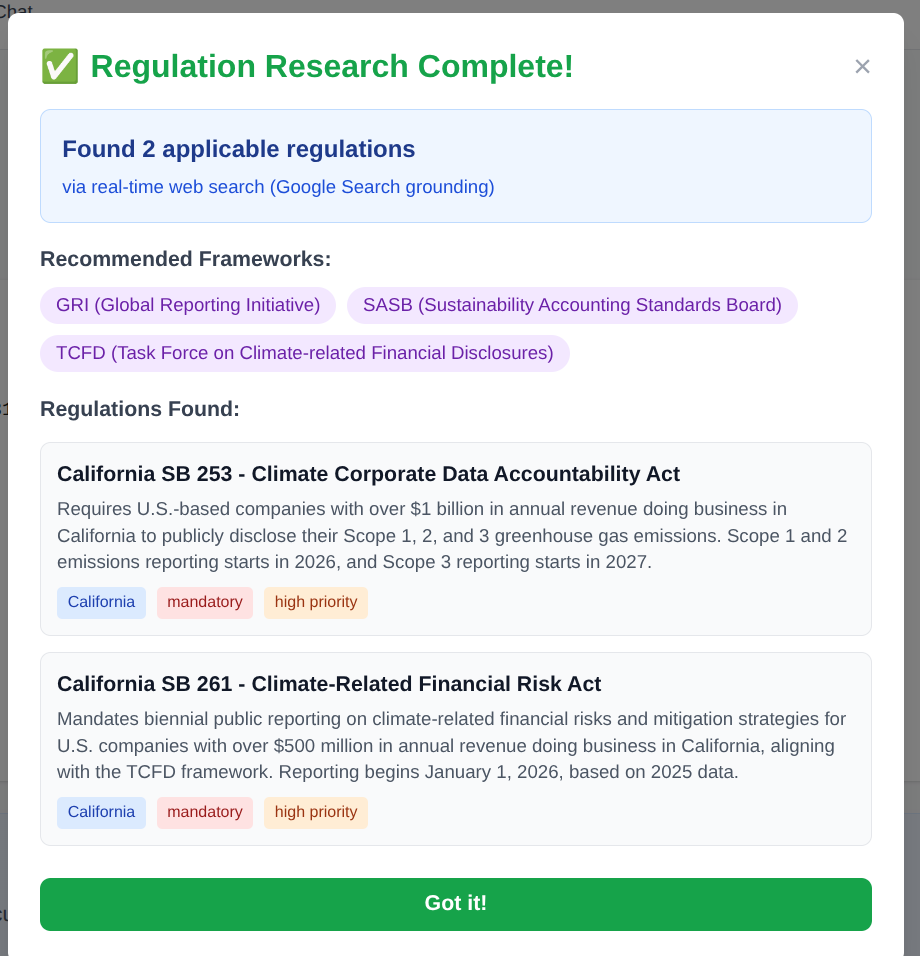Click the high priority tag on SB 261
The image size is (920, 956).
(315, 812)
